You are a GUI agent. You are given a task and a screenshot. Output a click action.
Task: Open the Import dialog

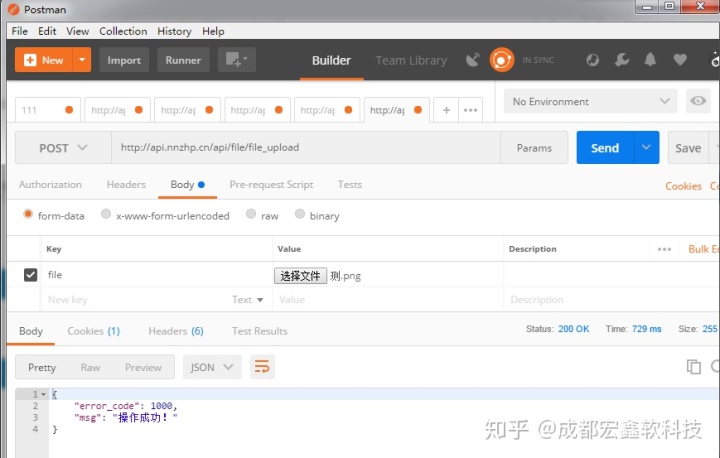(124, 60)
